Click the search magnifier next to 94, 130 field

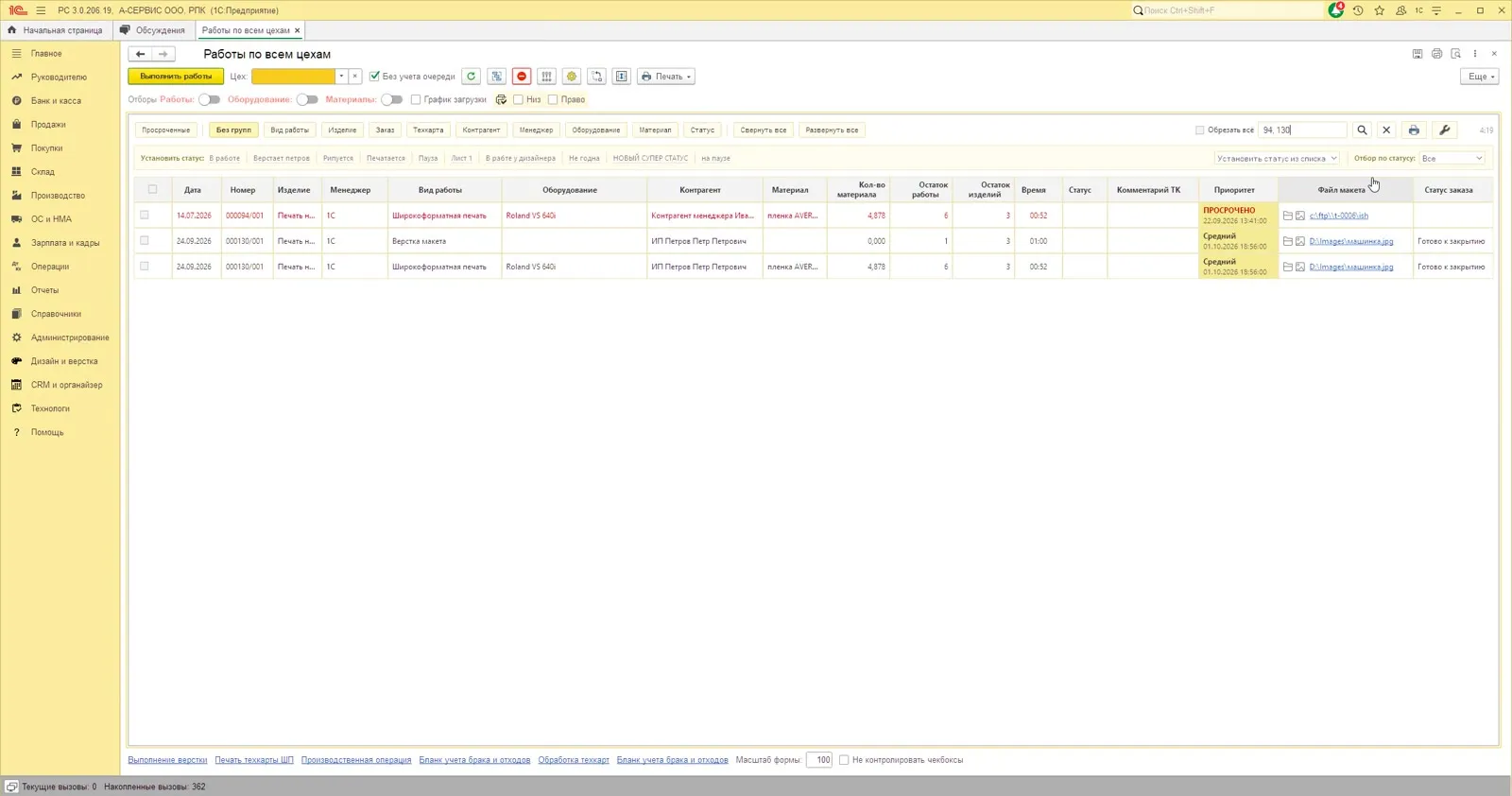click(1362, 130)
